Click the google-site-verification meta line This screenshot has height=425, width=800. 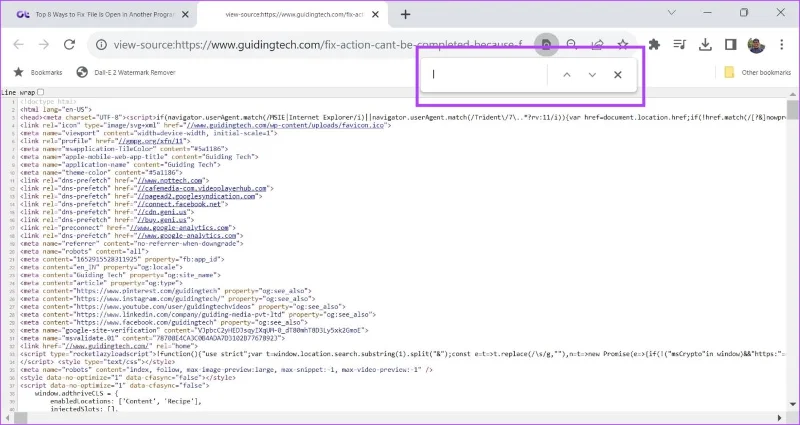(193, 330)
